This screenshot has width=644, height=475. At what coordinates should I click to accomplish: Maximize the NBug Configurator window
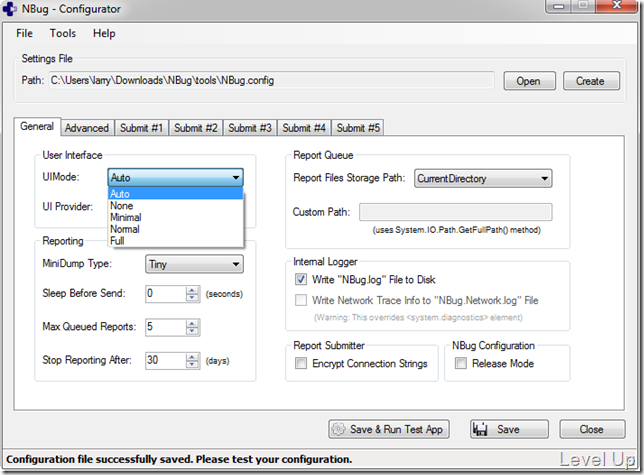pyautogui.click(x=582, y=6)
